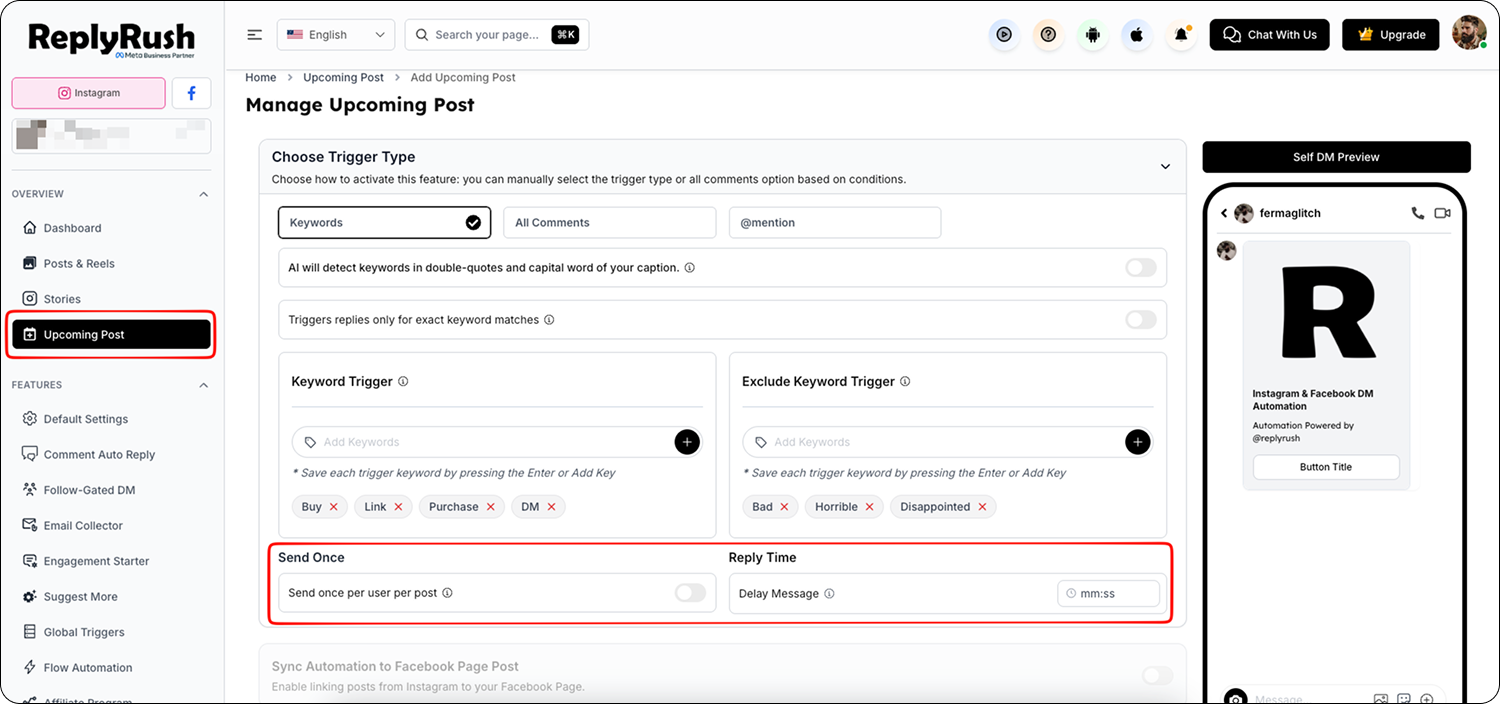Viewport: 1500px width, 704px height.
Task: Click info icon after AI detect keywords text
Action: 690,268
